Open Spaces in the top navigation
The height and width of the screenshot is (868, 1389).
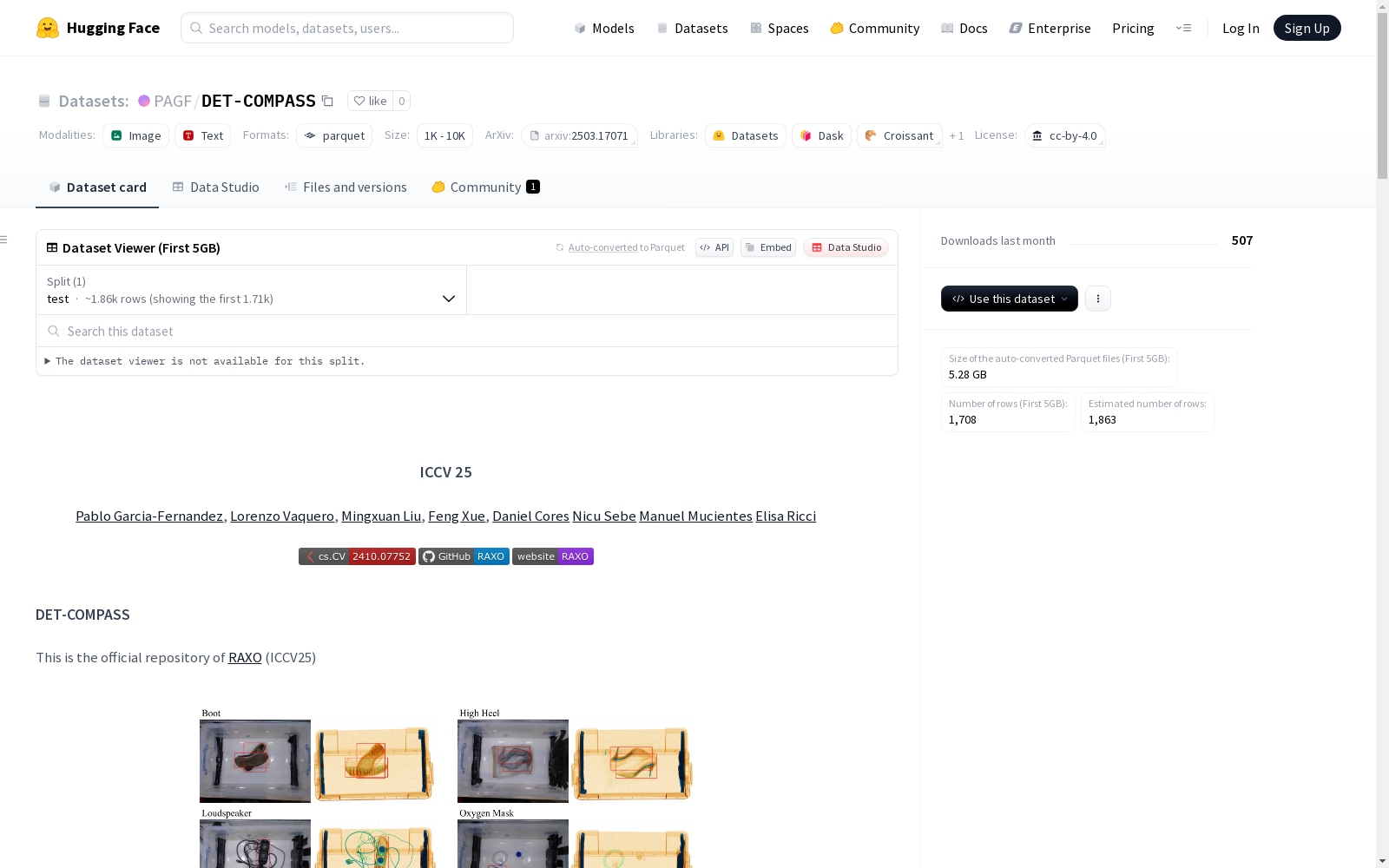click(780, 28)
